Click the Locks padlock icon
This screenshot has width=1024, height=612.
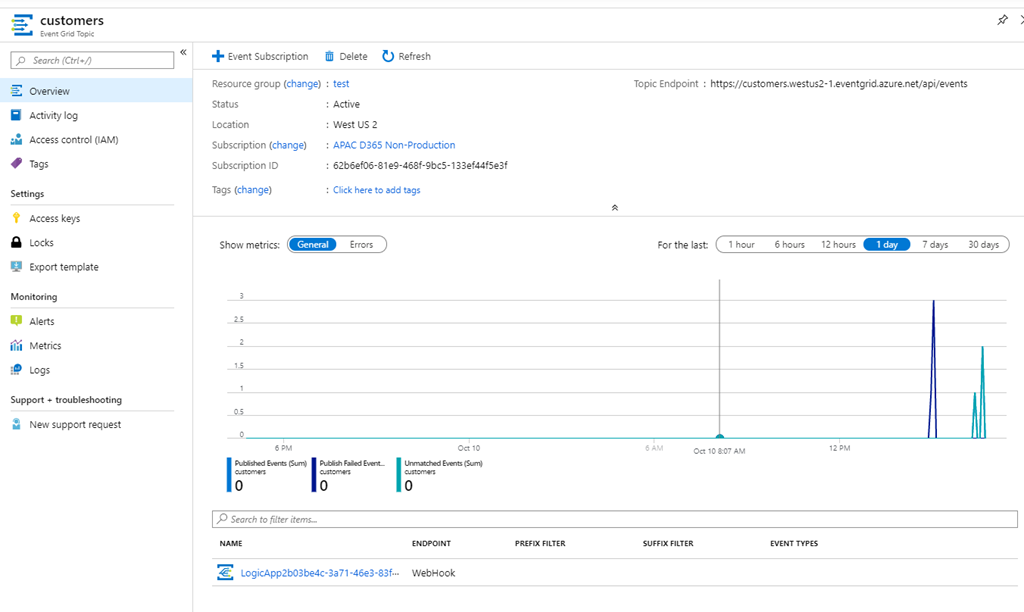click(x=16, y=242)
